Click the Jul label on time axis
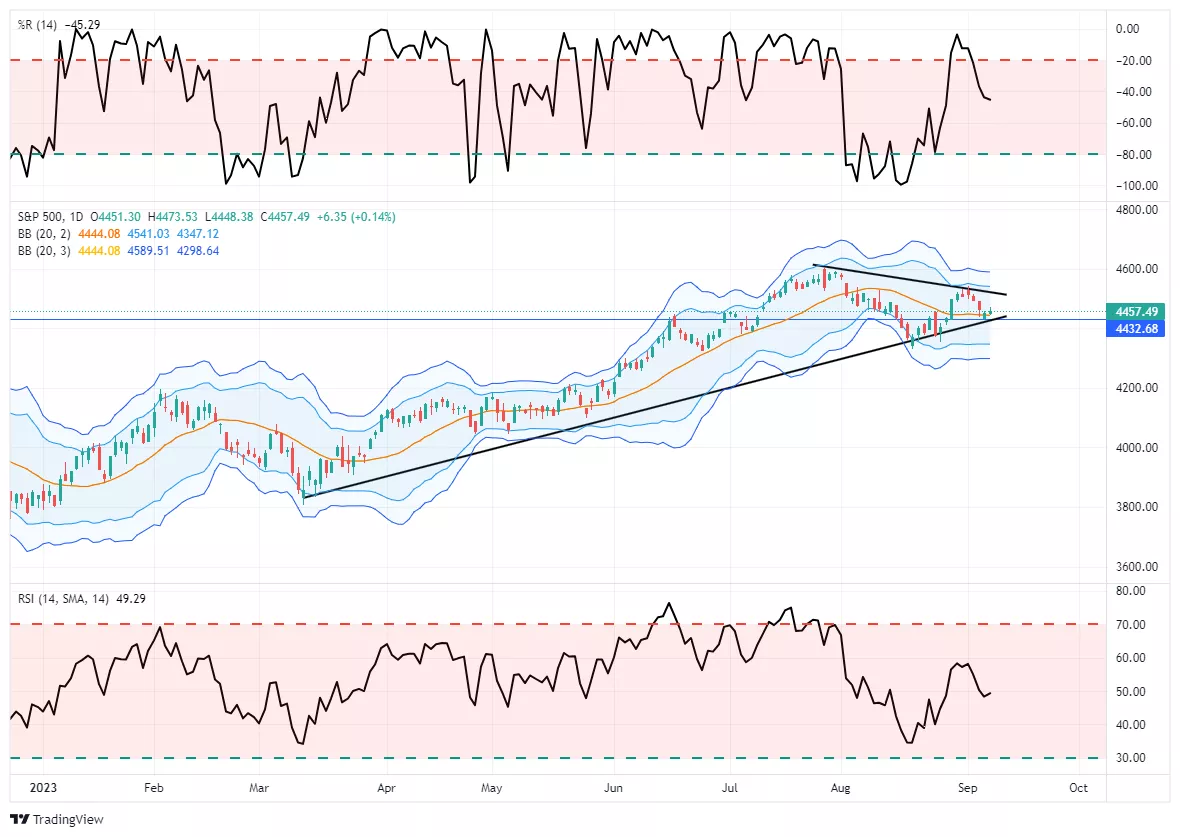Screen dimensions: 1180x837 [x=729, y=787]
